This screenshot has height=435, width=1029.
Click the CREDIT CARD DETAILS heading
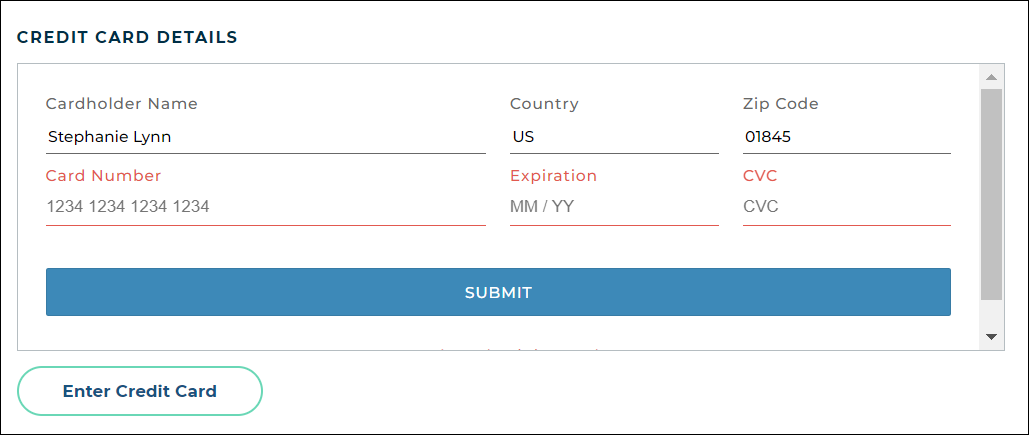click(x=127, y=38)
